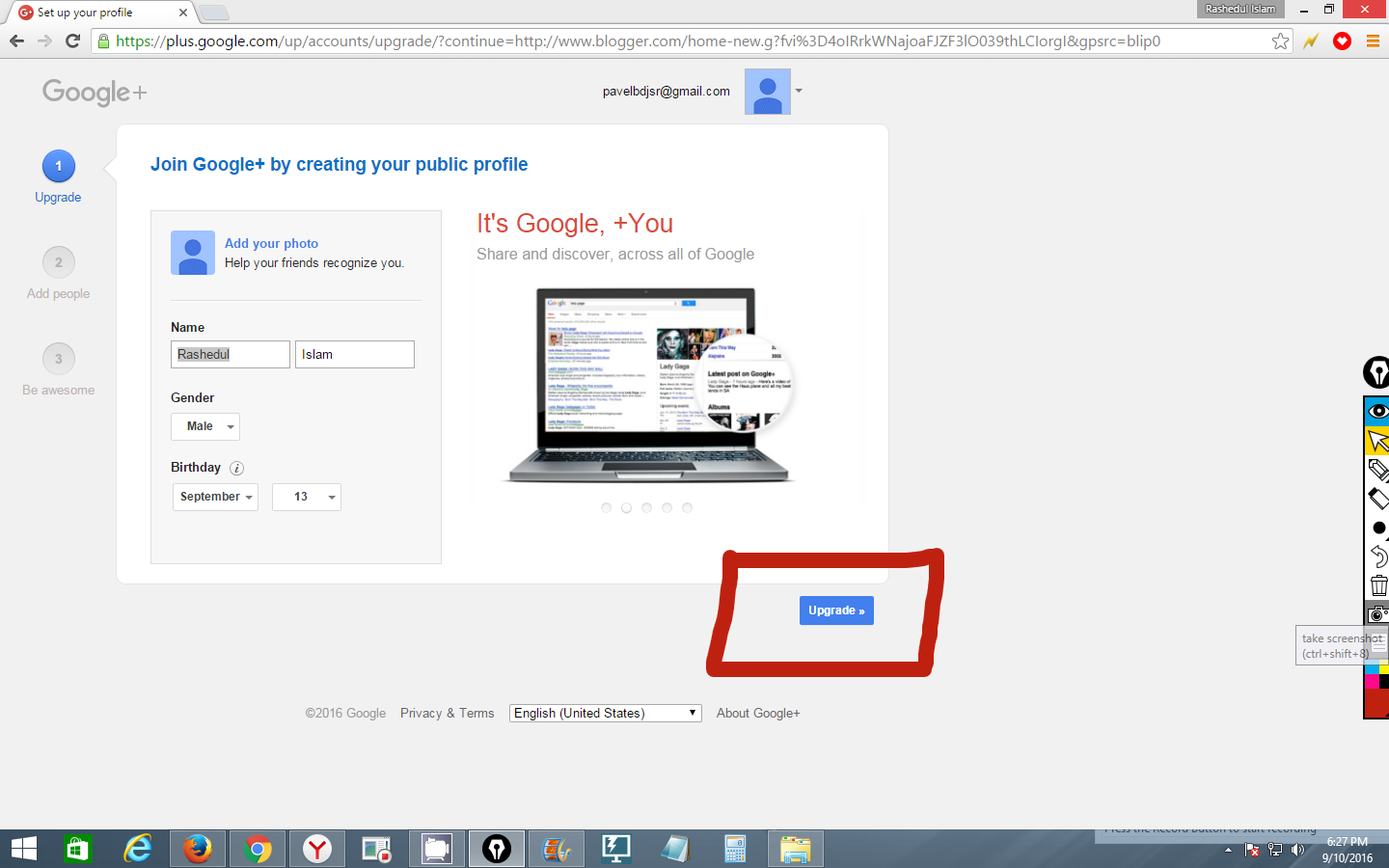
Task: Pick the large red color swatch
Action: tap(1377, 702)
